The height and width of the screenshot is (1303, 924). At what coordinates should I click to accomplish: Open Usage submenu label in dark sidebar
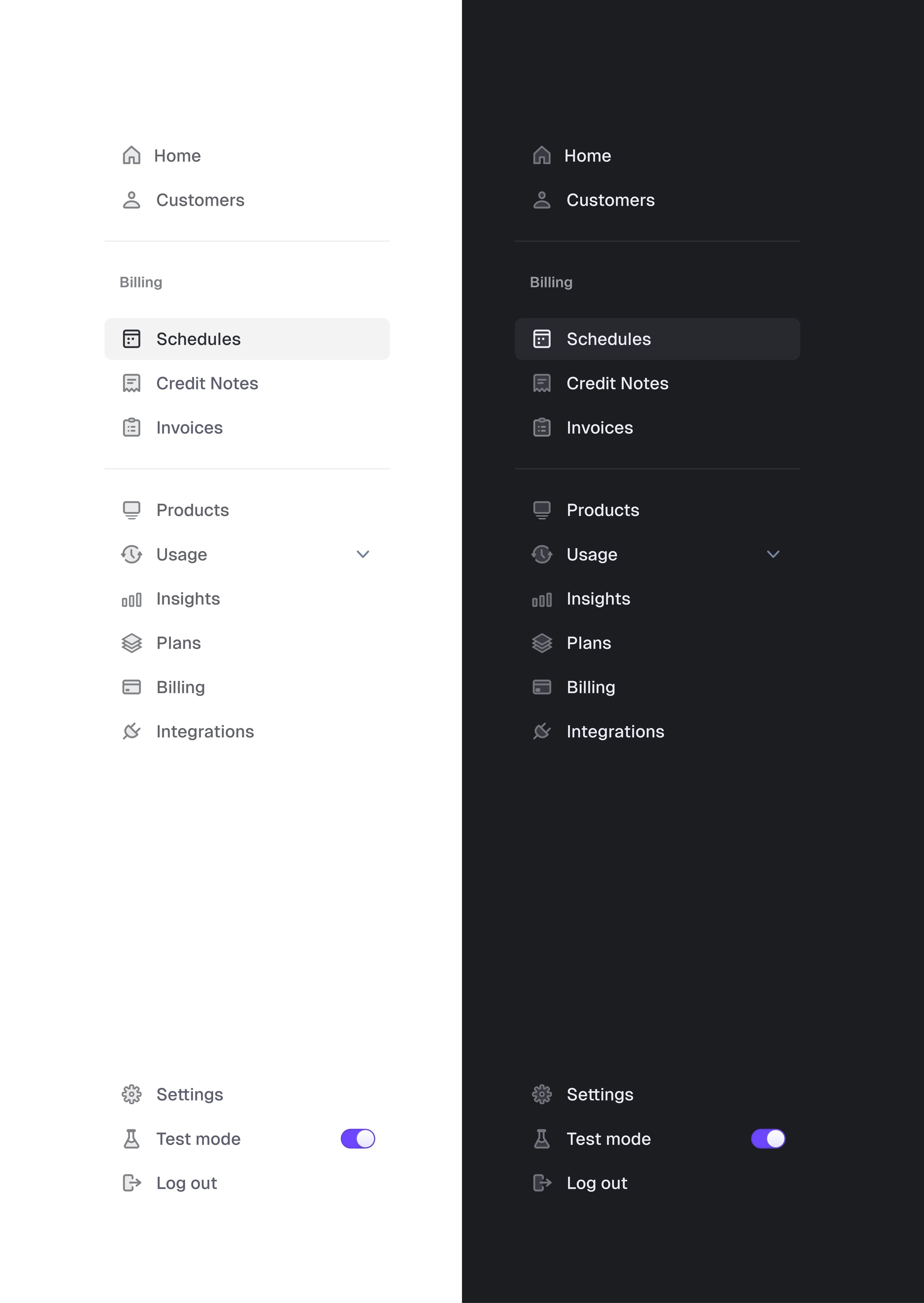coord(592,554)
